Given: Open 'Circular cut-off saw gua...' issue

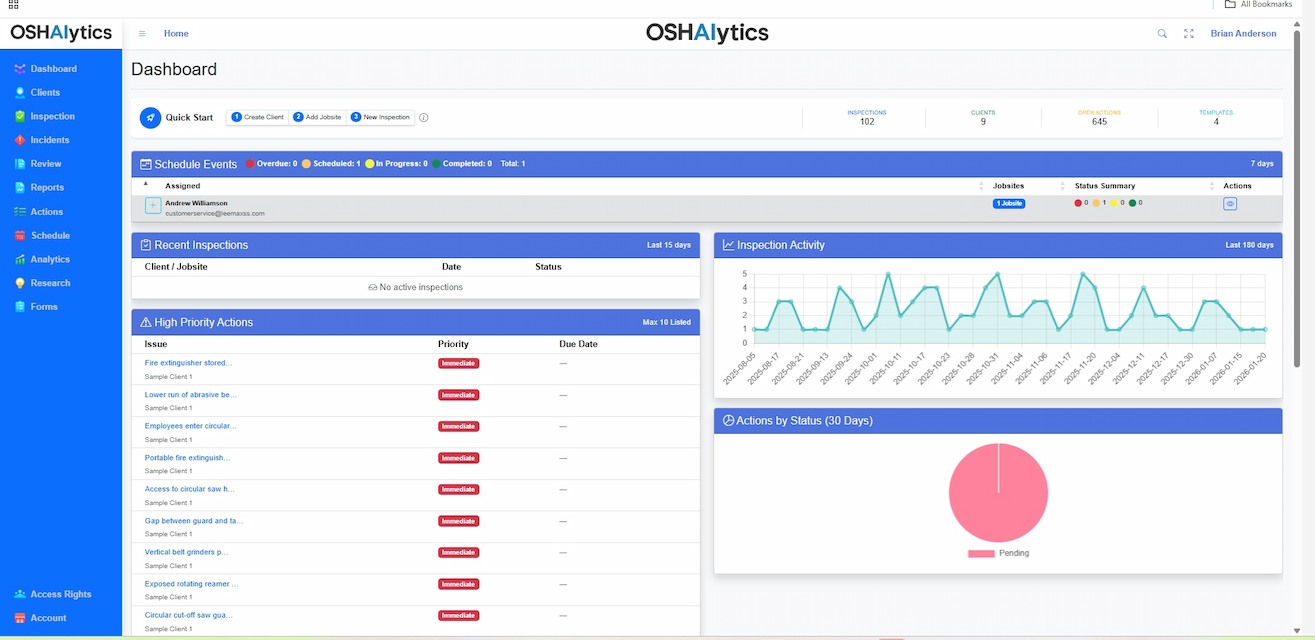Looking at the screenshot, I should (x=189, y=615).
